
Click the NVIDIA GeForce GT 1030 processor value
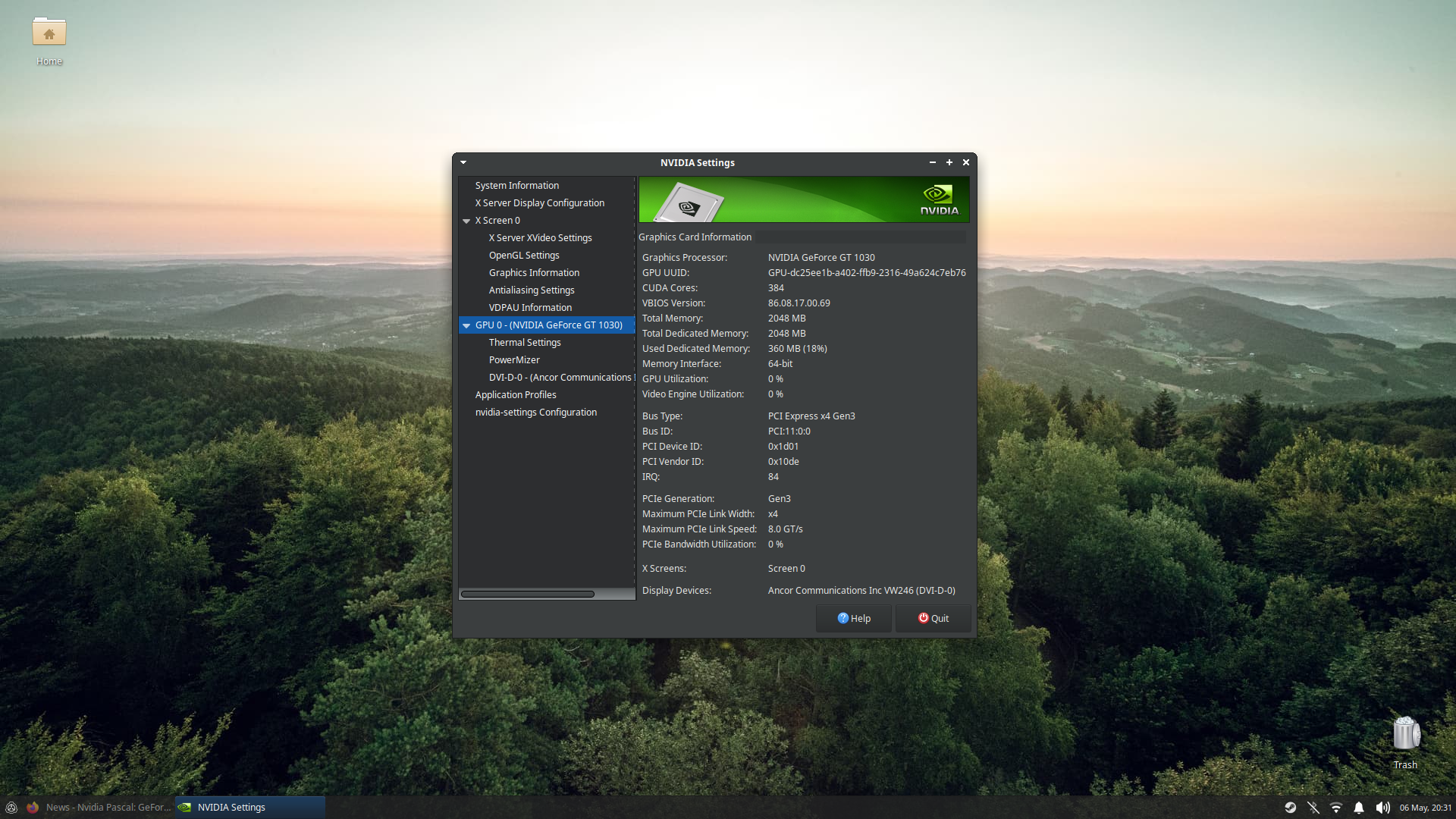point(821,258)
